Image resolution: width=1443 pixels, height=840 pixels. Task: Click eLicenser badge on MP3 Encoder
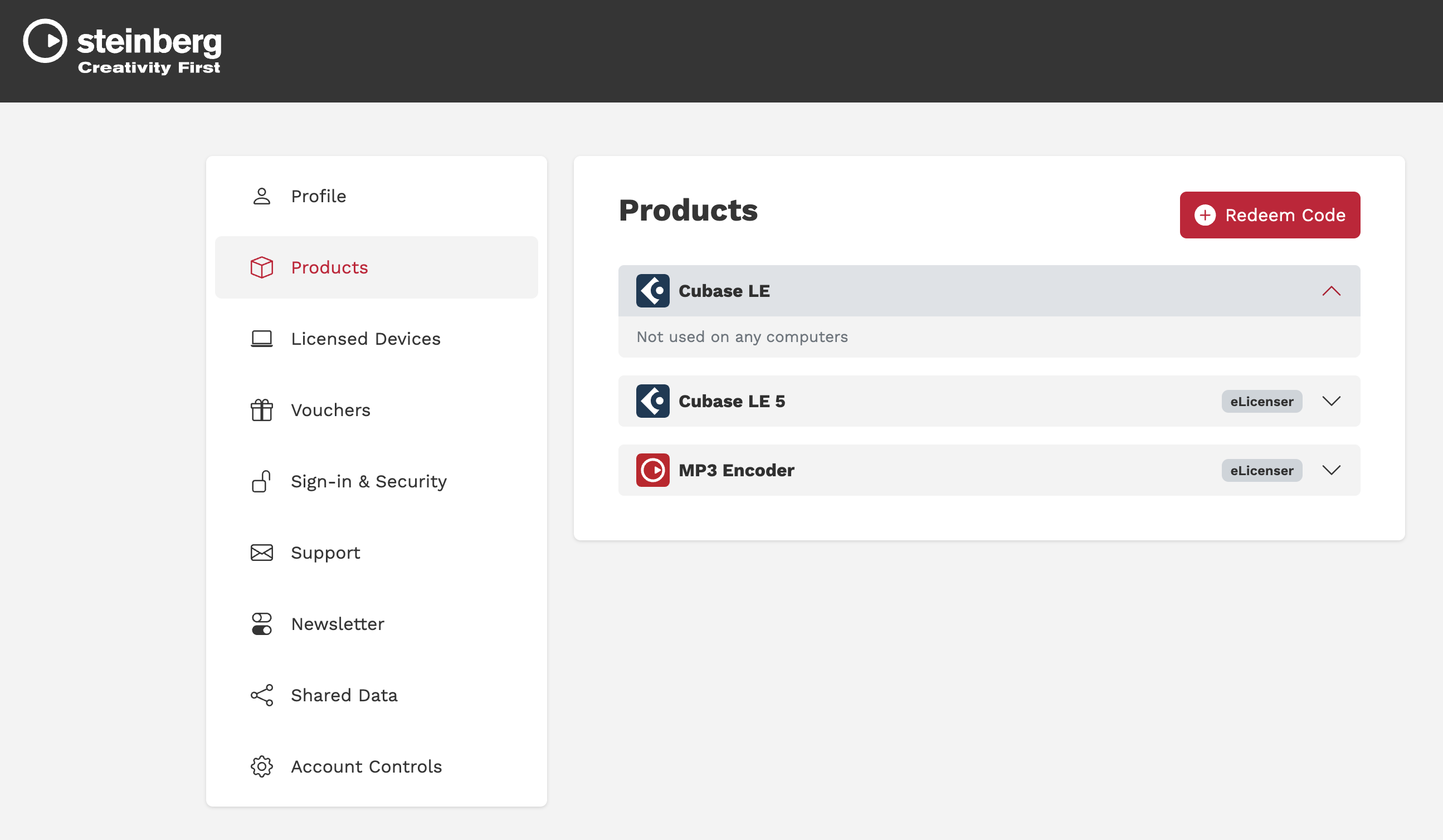[x=1261, y=471]
